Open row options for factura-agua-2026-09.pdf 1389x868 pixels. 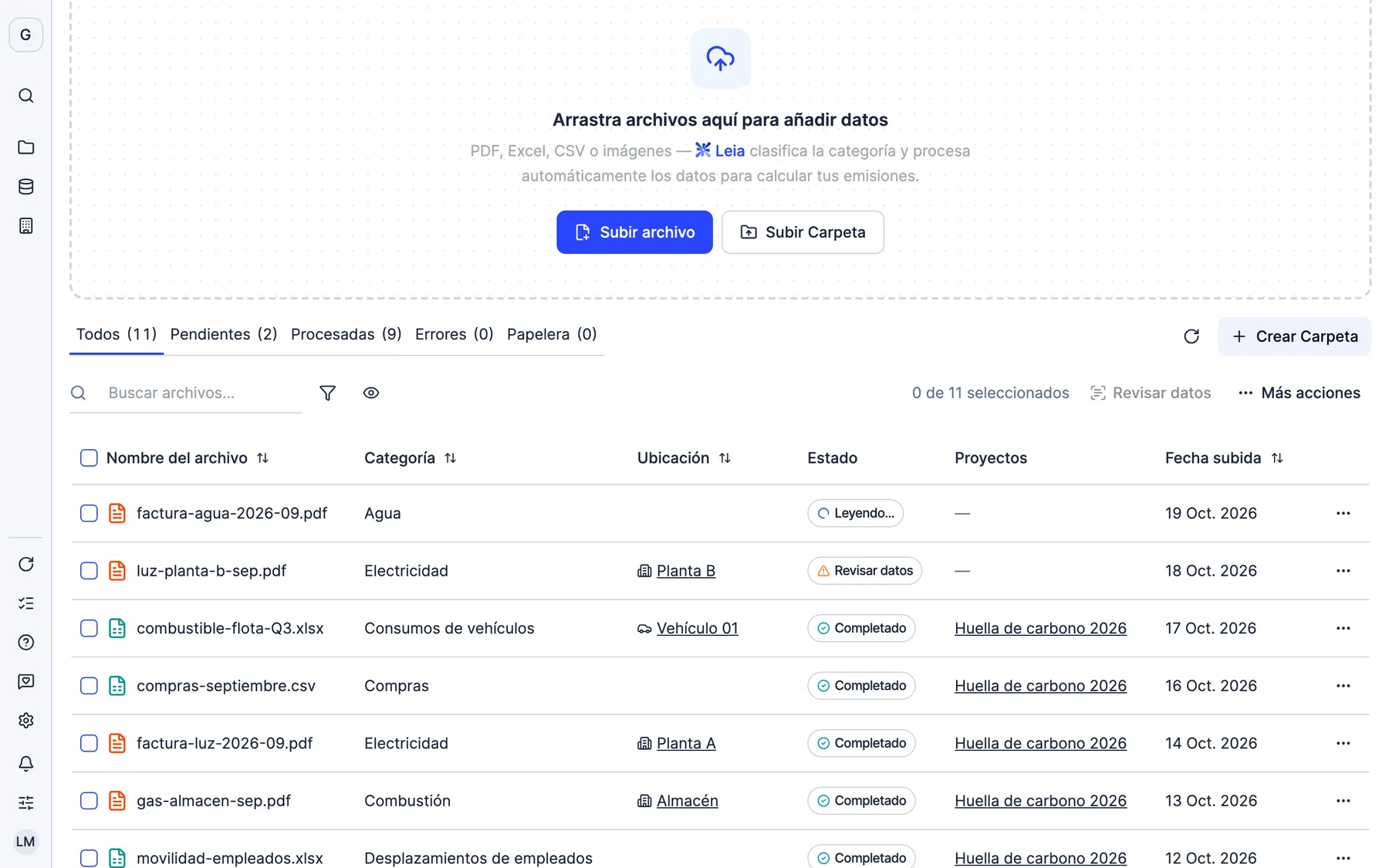tap(1343, 513)
